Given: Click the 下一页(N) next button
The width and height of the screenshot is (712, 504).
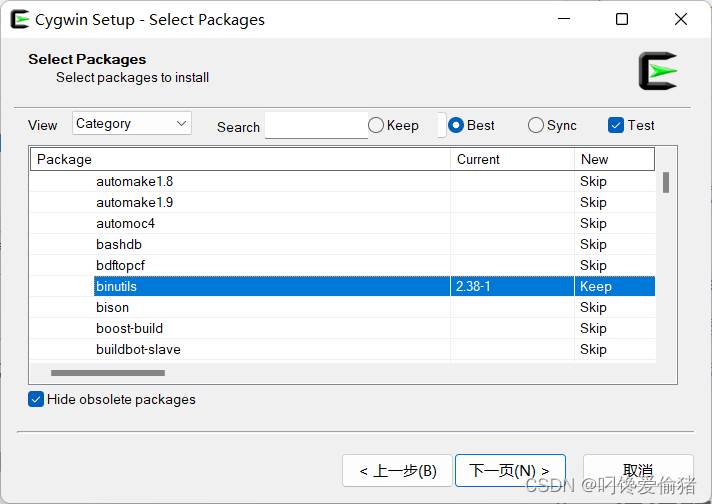Looking at the screenshot, I should click(510, 470).
